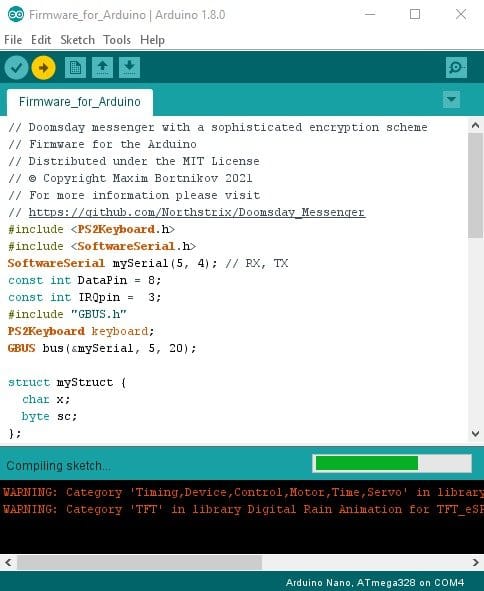Click the warning about 'Timing,Device,Control' category
484x591 pixels.
point(243,492)
